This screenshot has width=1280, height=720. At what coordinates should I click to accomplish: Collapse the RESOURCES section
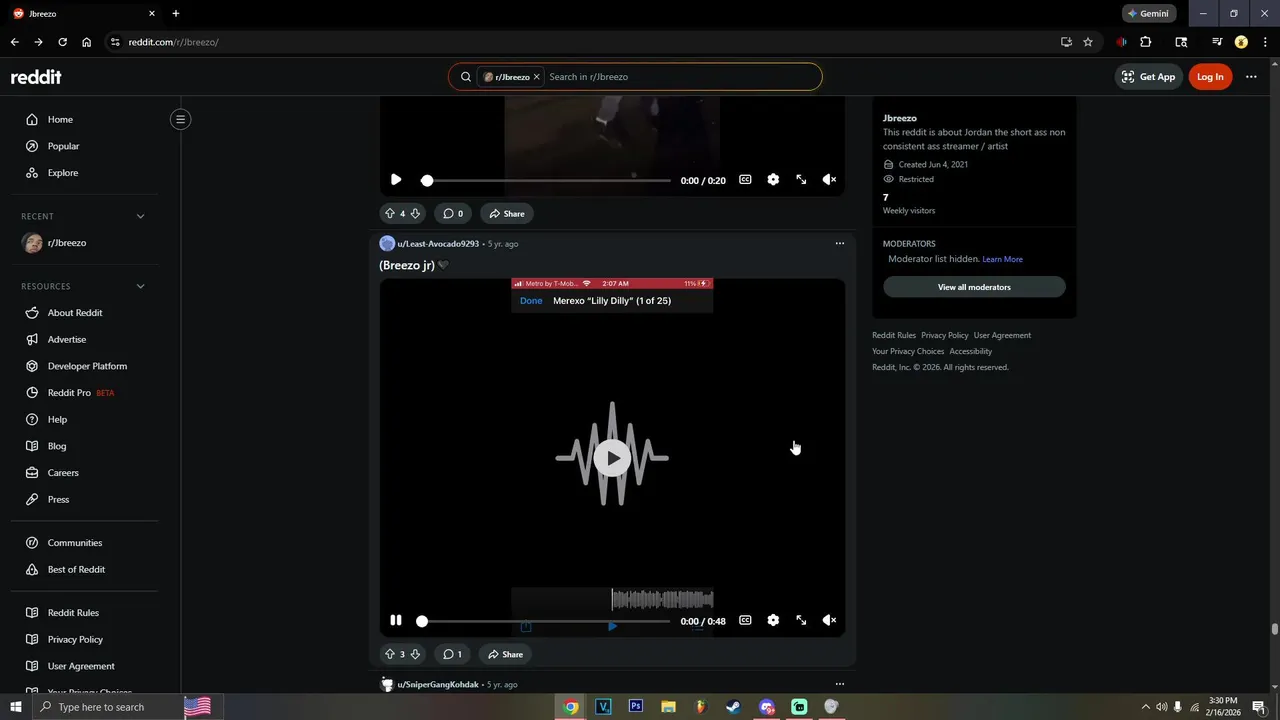[x=140, y=286]
